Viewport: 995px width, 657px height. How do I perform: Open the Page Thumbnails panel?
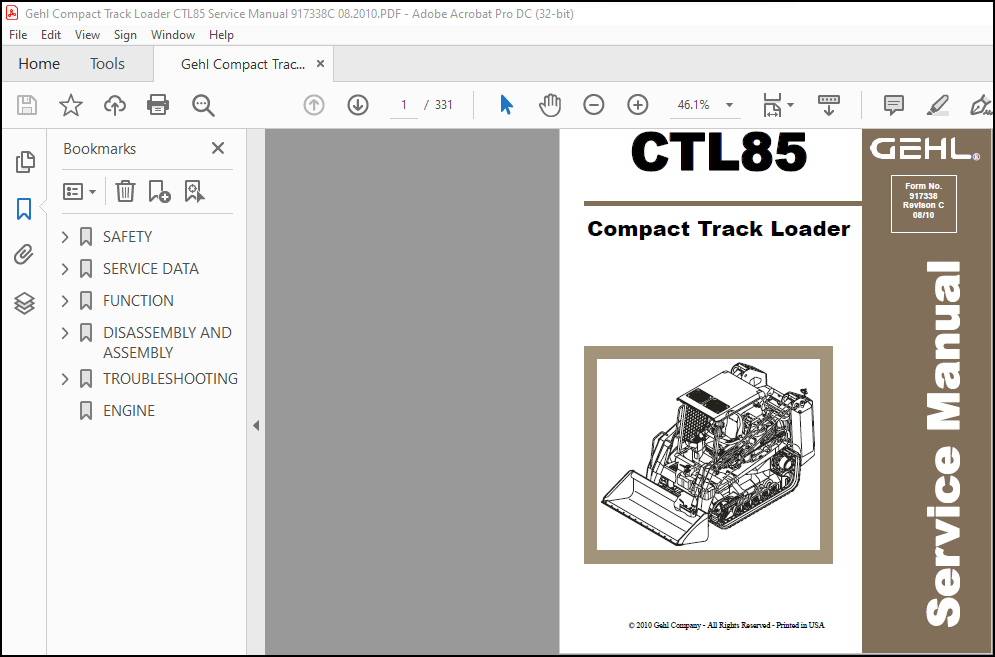(25, 162)
